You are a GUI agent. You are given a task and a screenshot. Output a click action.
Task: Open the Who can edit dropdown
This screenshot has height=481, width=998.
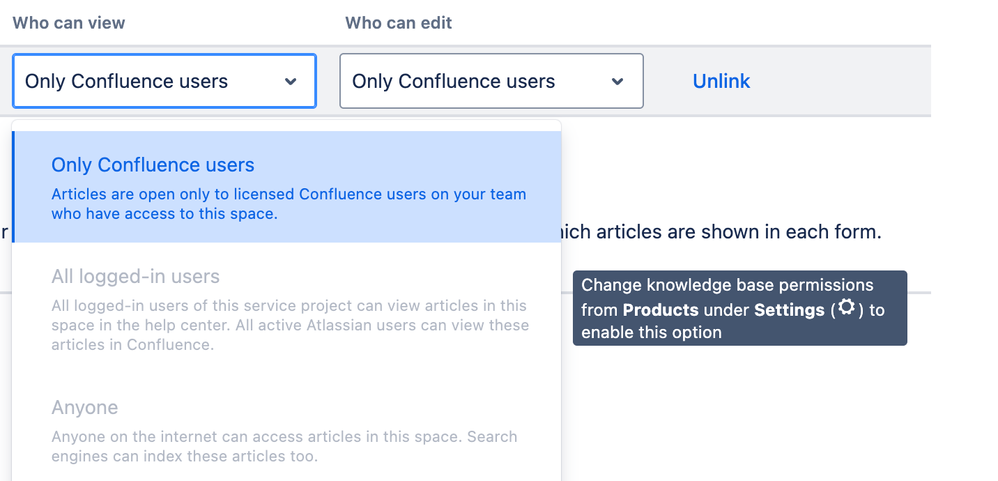(x=491, y=81)
